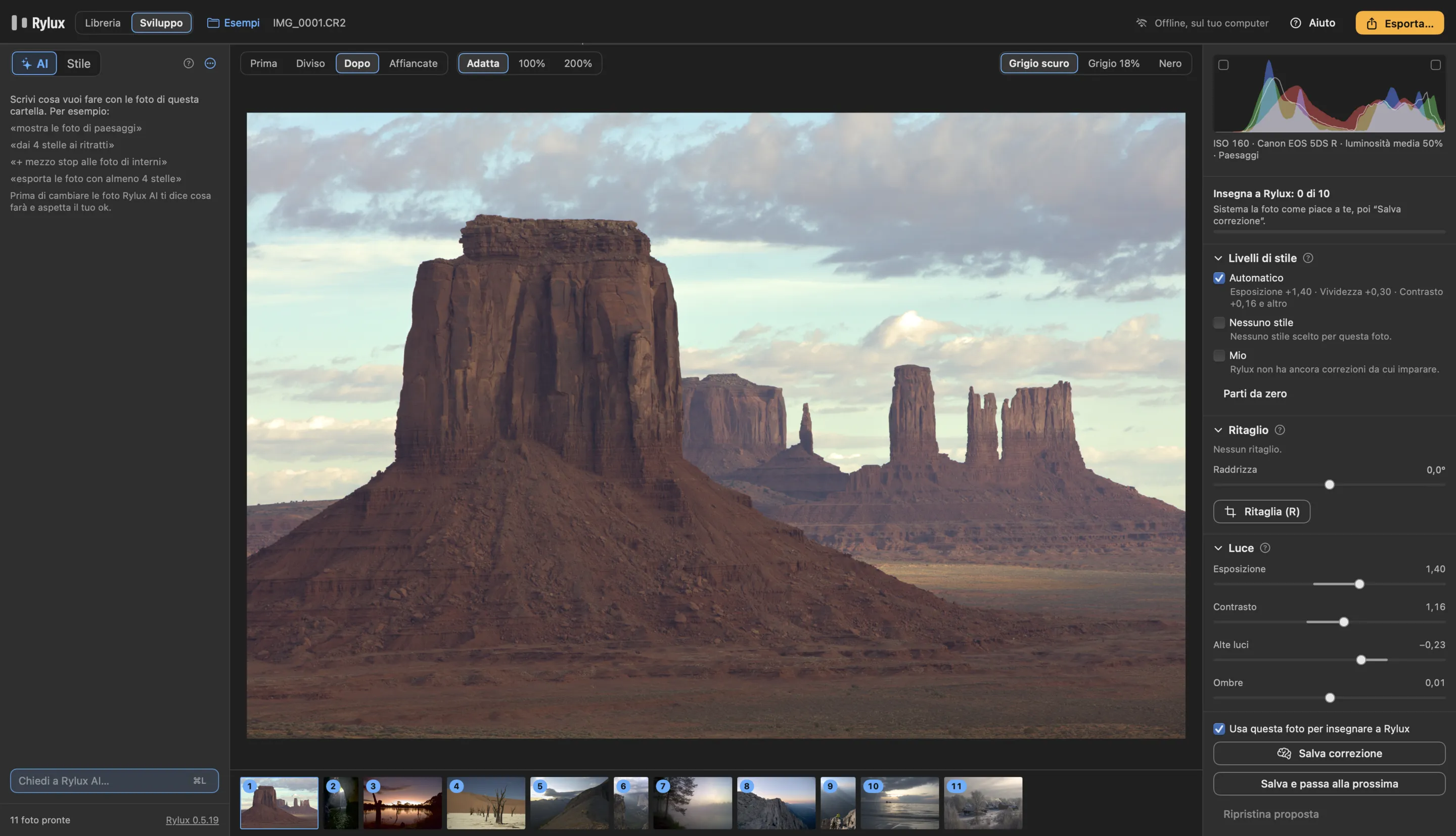Check the Nessuno stile checkbox
The width and height of the screenshot is (1456, 836).
pos(1219,323)
